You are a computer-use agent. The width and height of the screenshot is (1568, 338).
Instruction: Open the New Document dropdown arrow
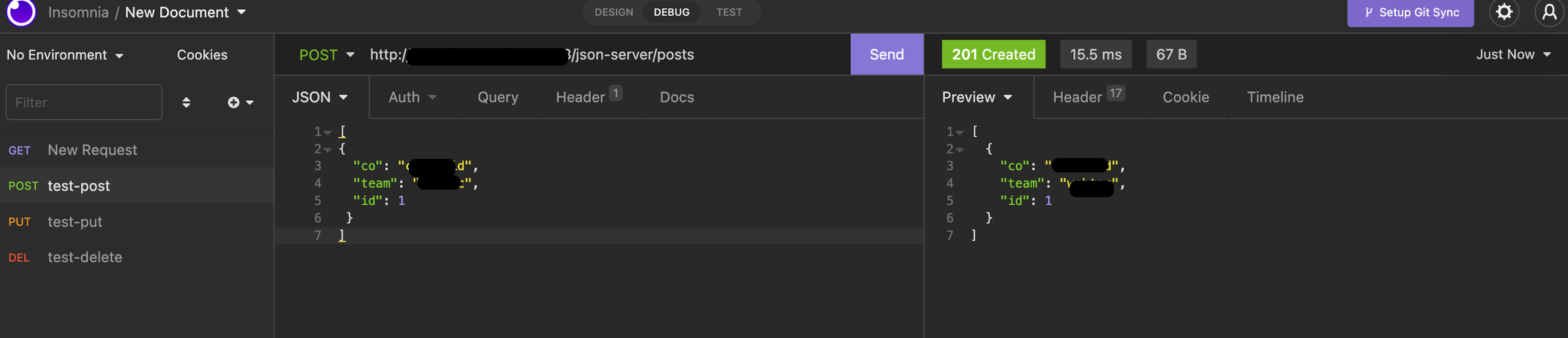click(x=241, y=12)
